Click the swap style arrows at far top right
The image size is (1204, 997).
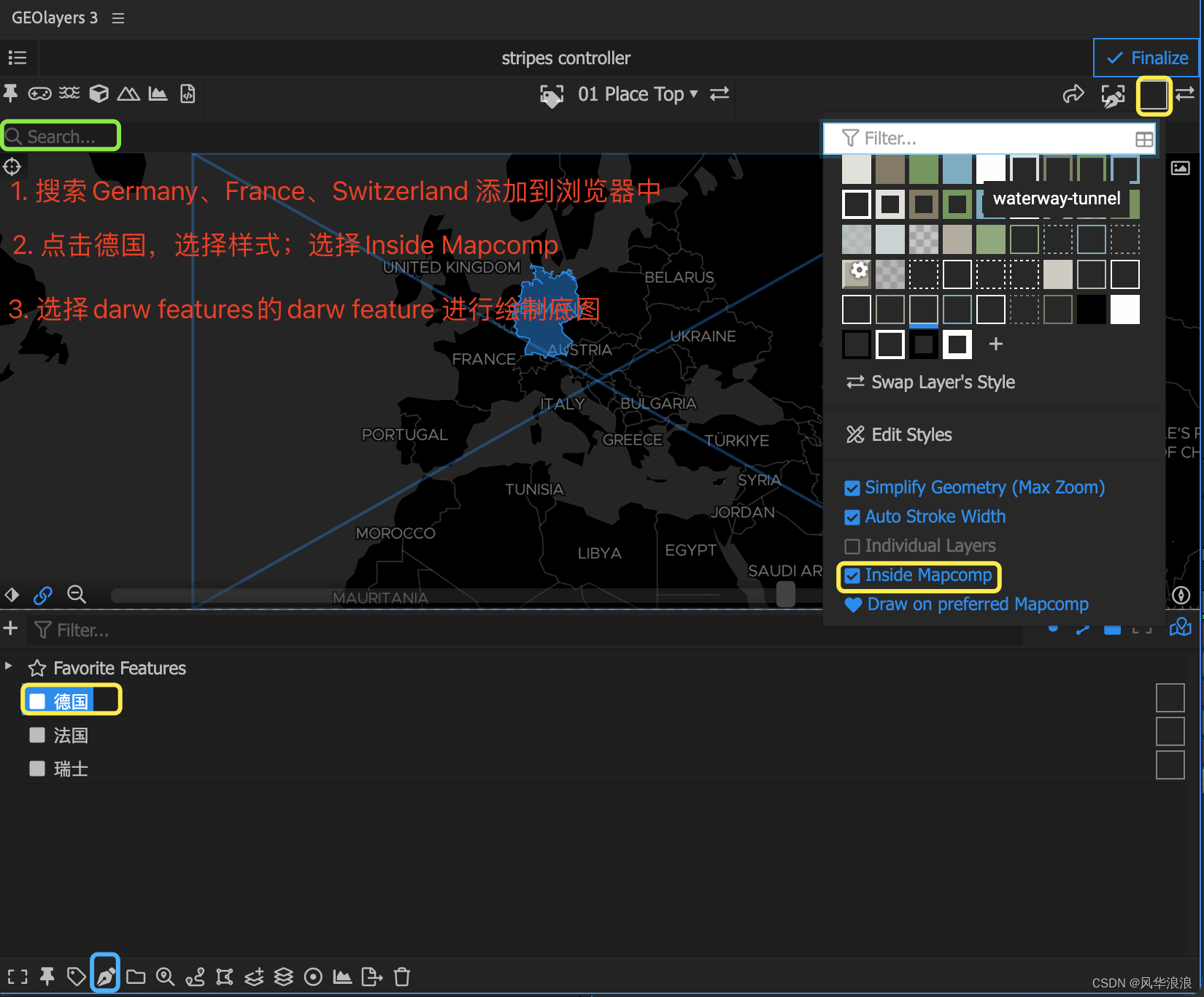tap(1185, 93)
